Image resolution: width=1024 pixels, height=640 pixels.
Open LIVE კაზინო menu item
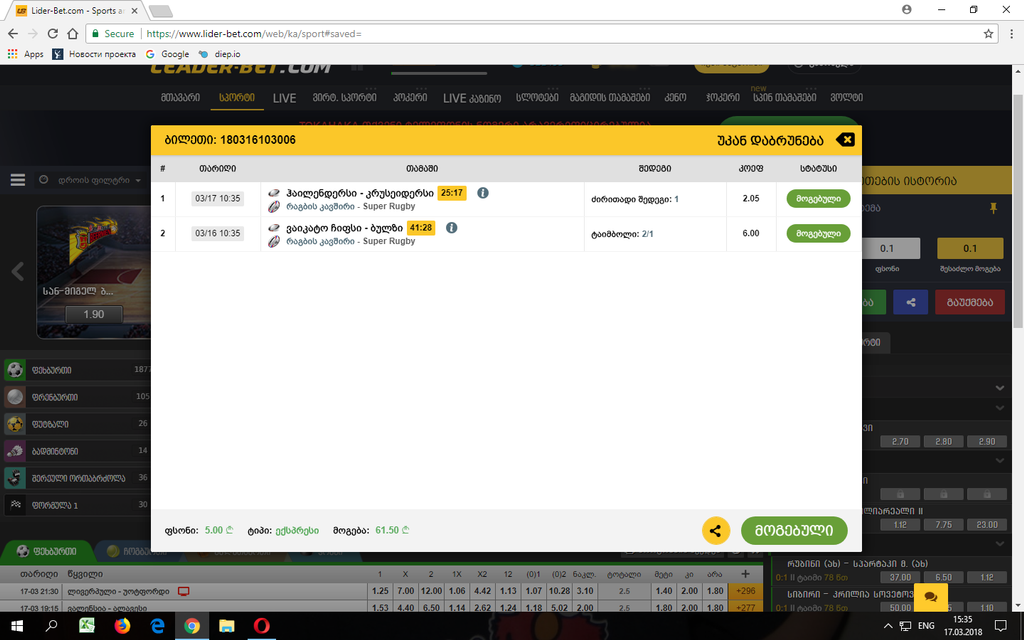472,98
